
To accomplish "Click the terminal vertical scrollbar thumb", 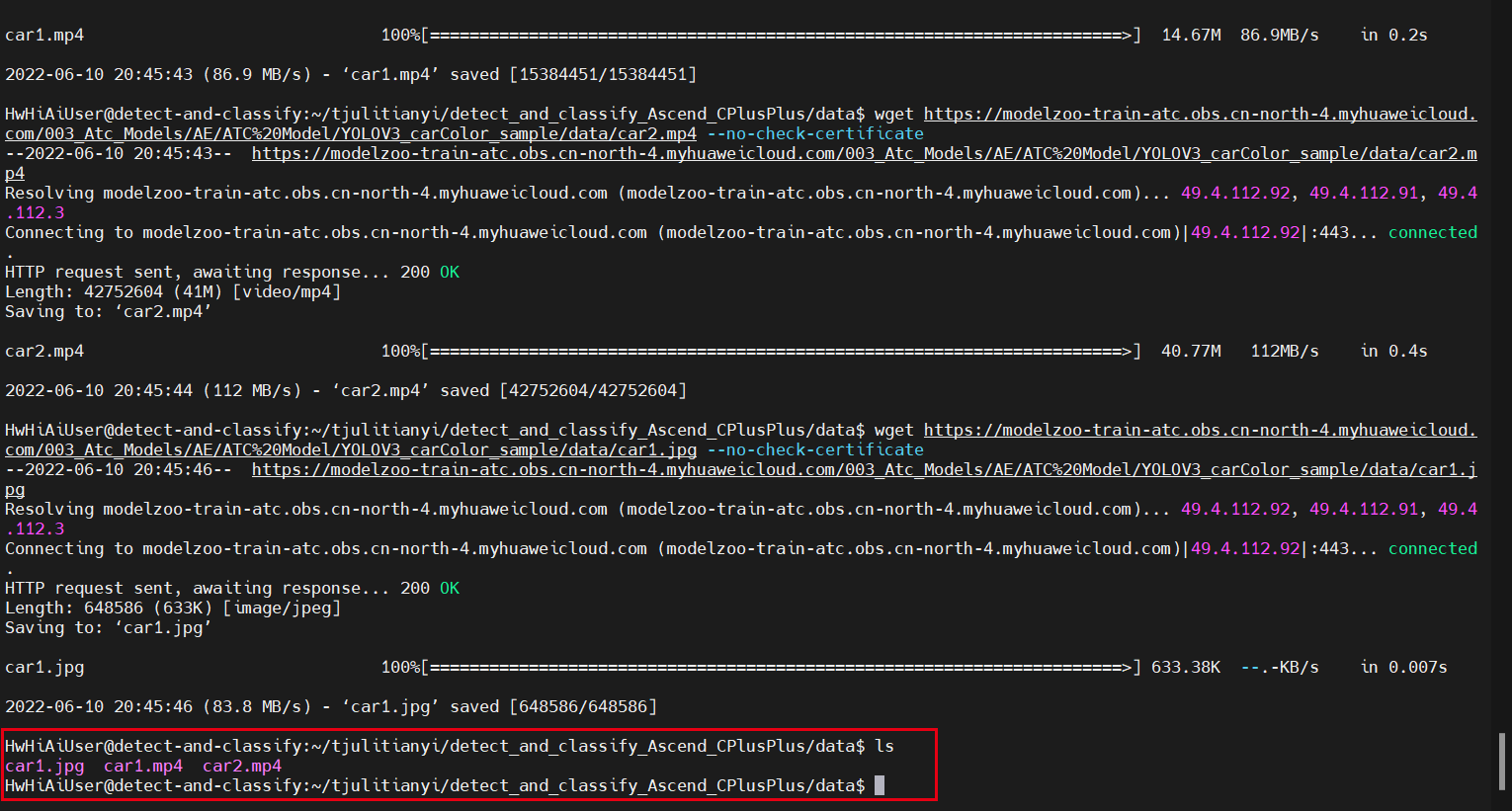I will (x=1503, y=761).
